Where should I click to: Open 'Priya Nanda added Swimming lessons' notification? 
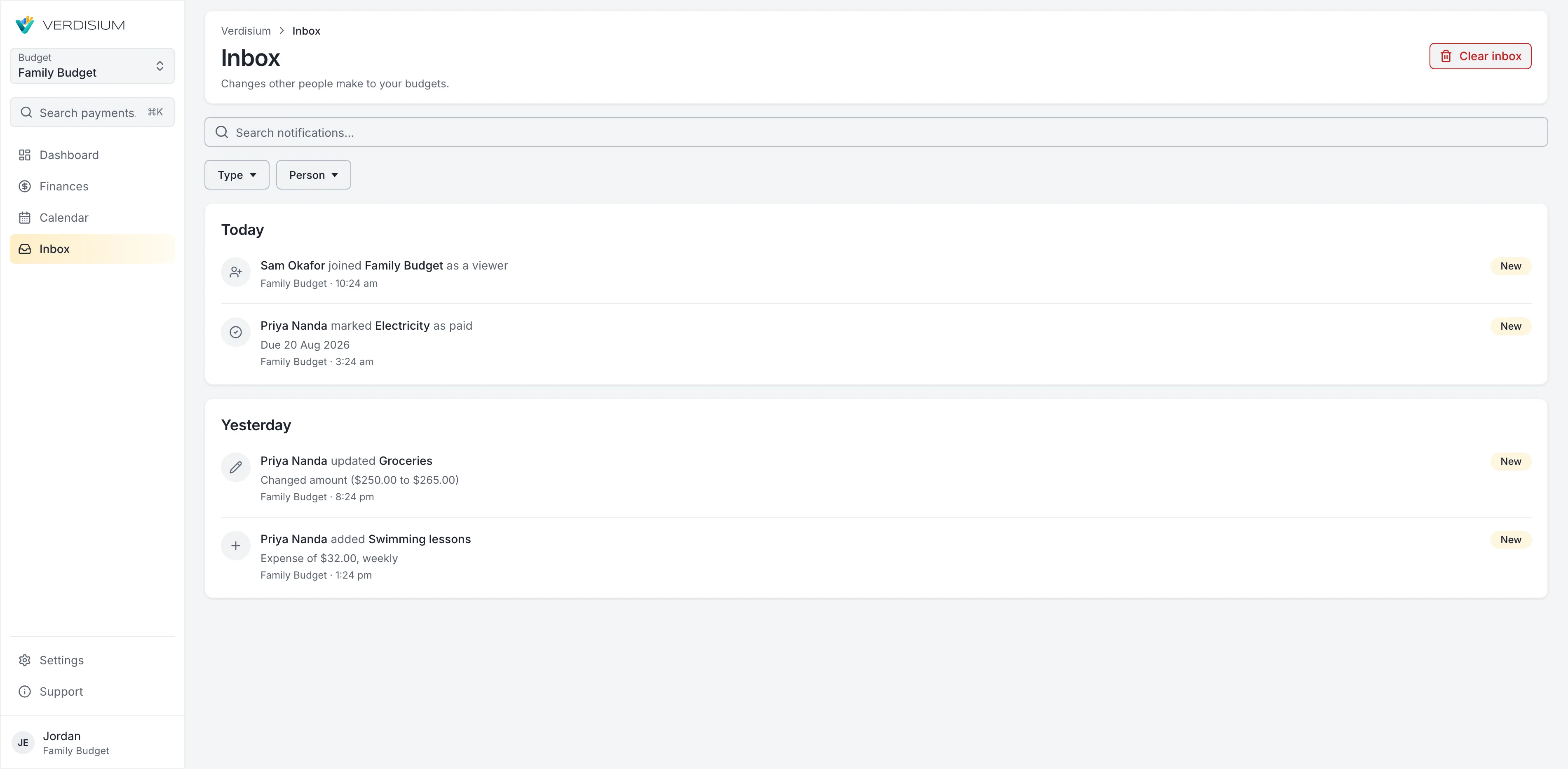[876, 557]
